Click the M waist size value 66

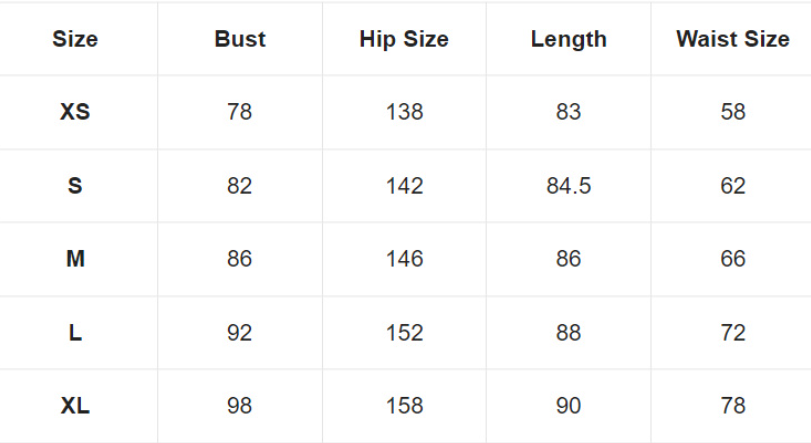click(733, 259)
